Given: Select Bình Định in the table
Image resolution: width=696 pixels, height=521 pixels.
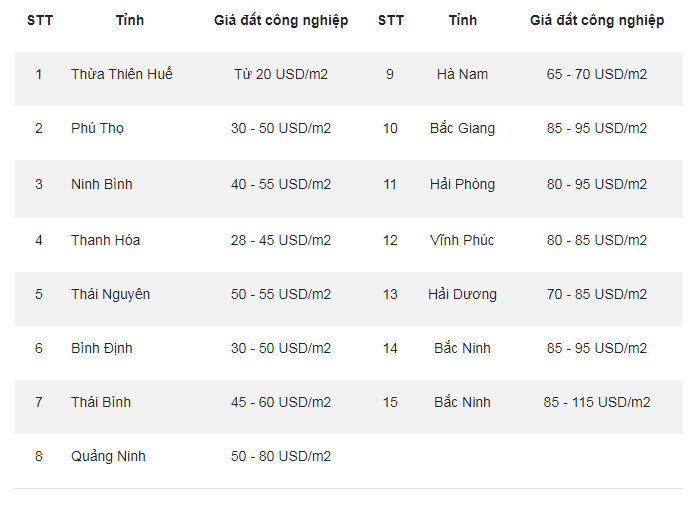Looking at the screenshot, I should click(x=102, y=348).
